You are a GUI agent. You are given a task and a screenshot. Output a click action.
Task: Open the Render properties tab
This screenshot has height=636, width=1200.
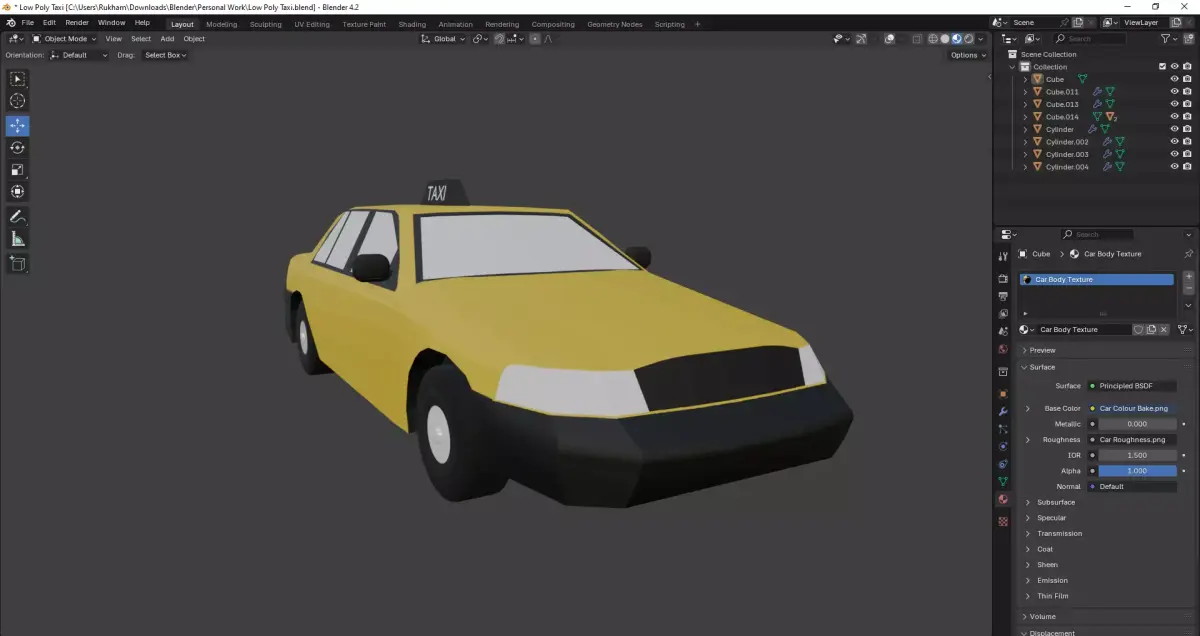(1003, 279)
